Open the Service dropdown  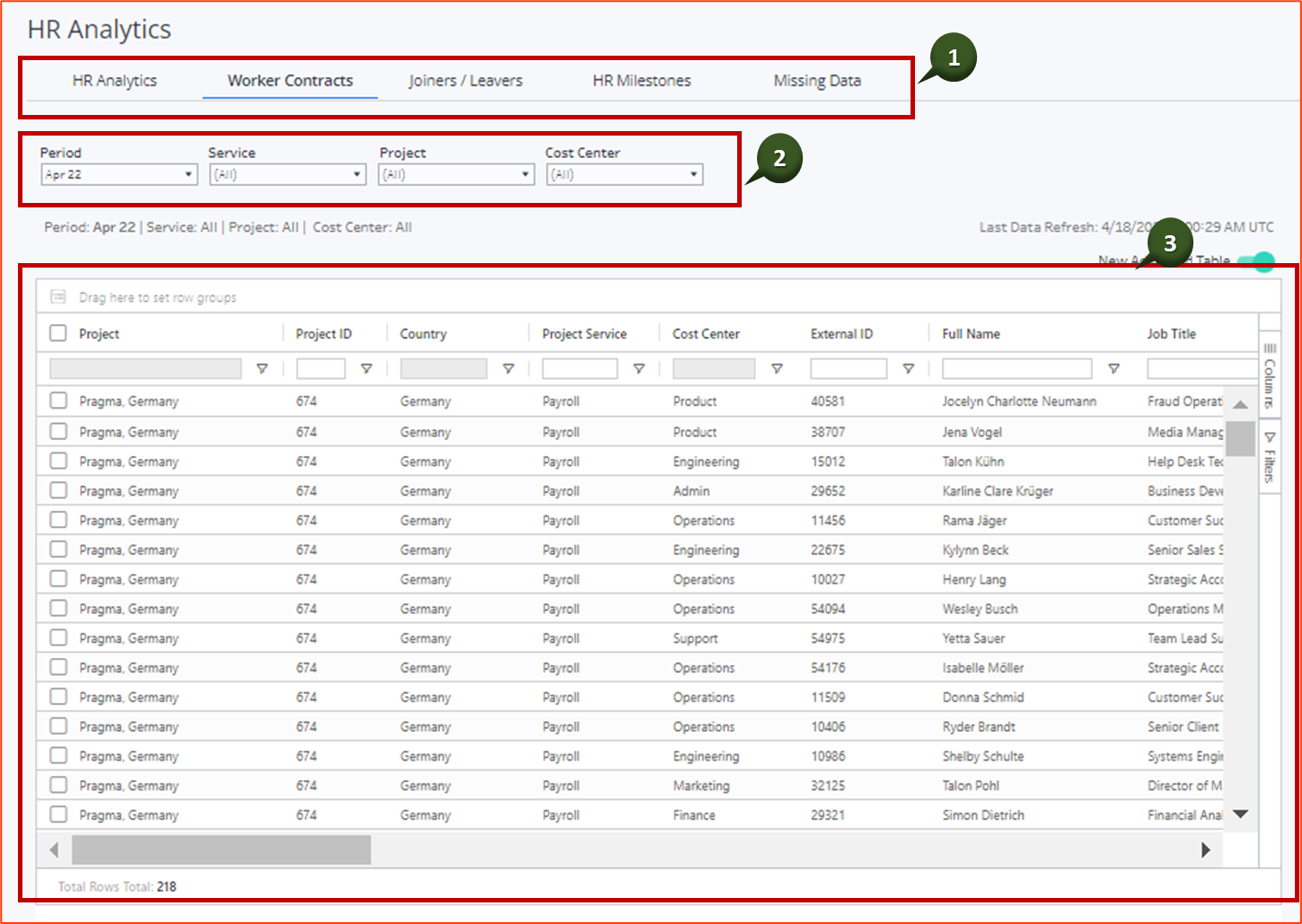[287, 174]
